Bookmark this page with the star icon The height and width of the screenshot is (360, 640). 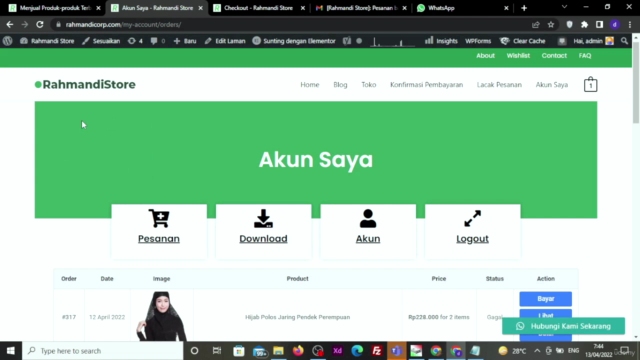(551, 24)
